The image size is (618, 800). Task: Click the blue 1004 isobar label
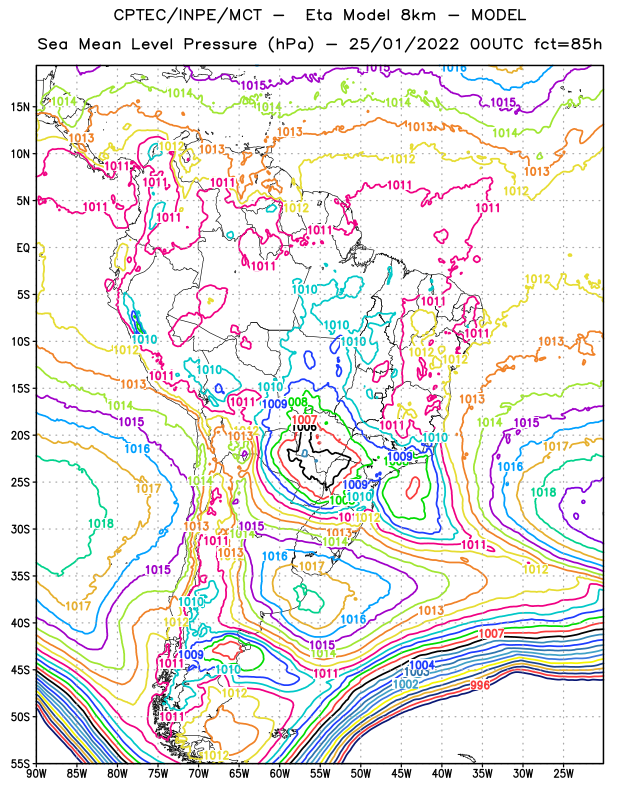[x=422, y=664]
